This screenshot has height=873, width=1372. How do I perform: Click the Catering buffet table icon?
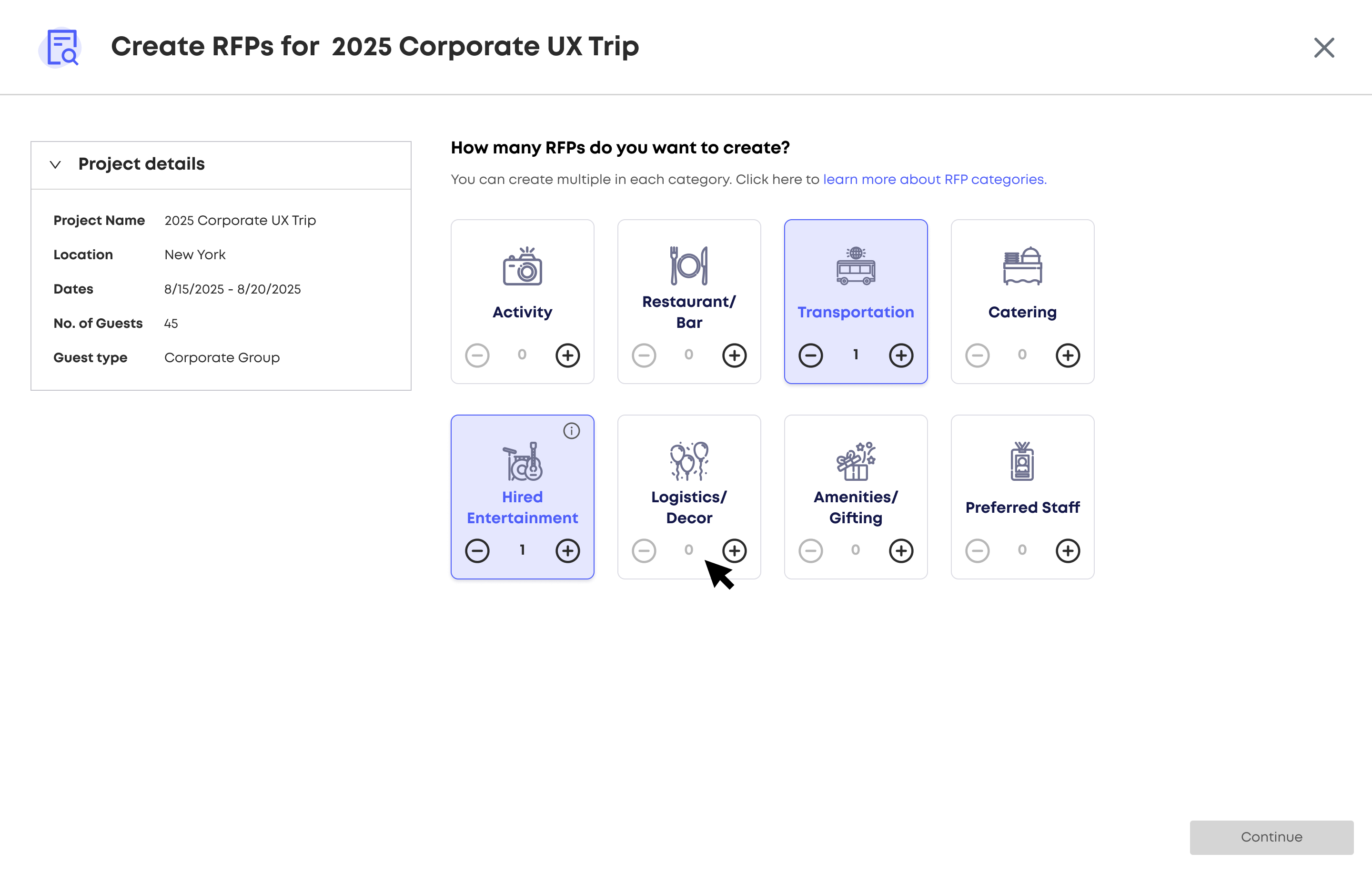pos(1023,265)
